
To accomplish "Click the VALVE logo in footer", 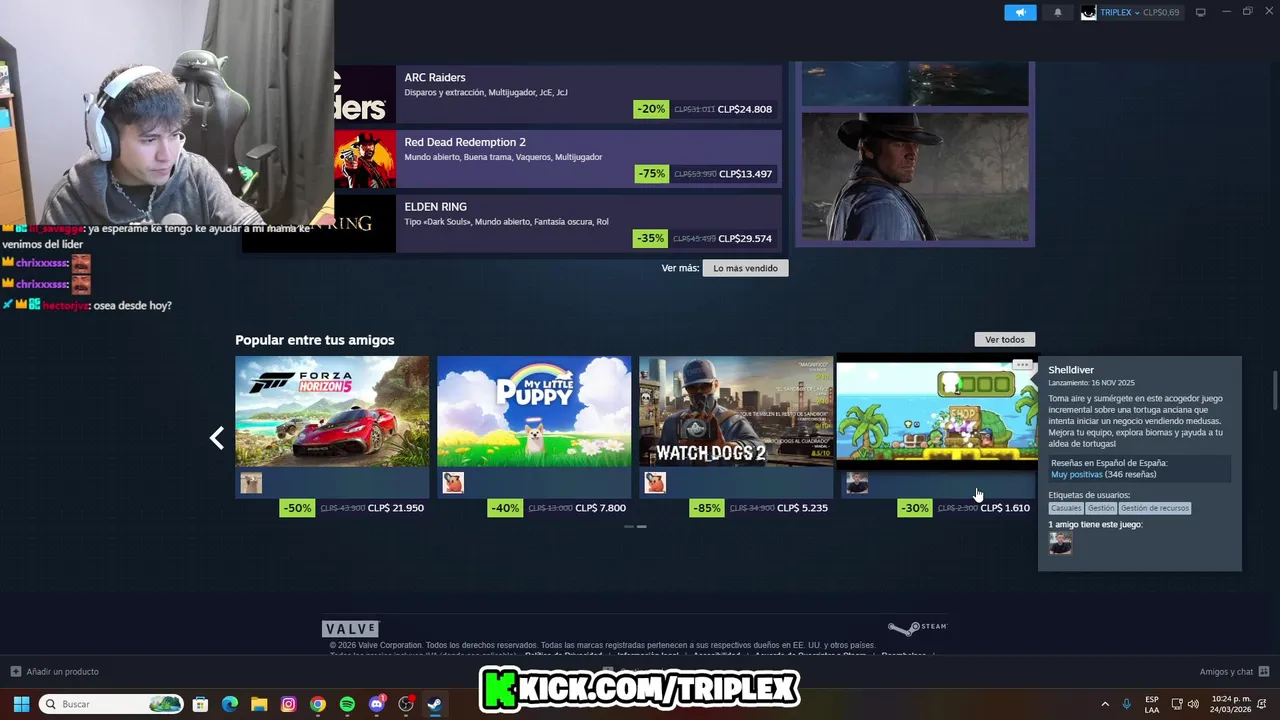I will (x=350, y=629).
